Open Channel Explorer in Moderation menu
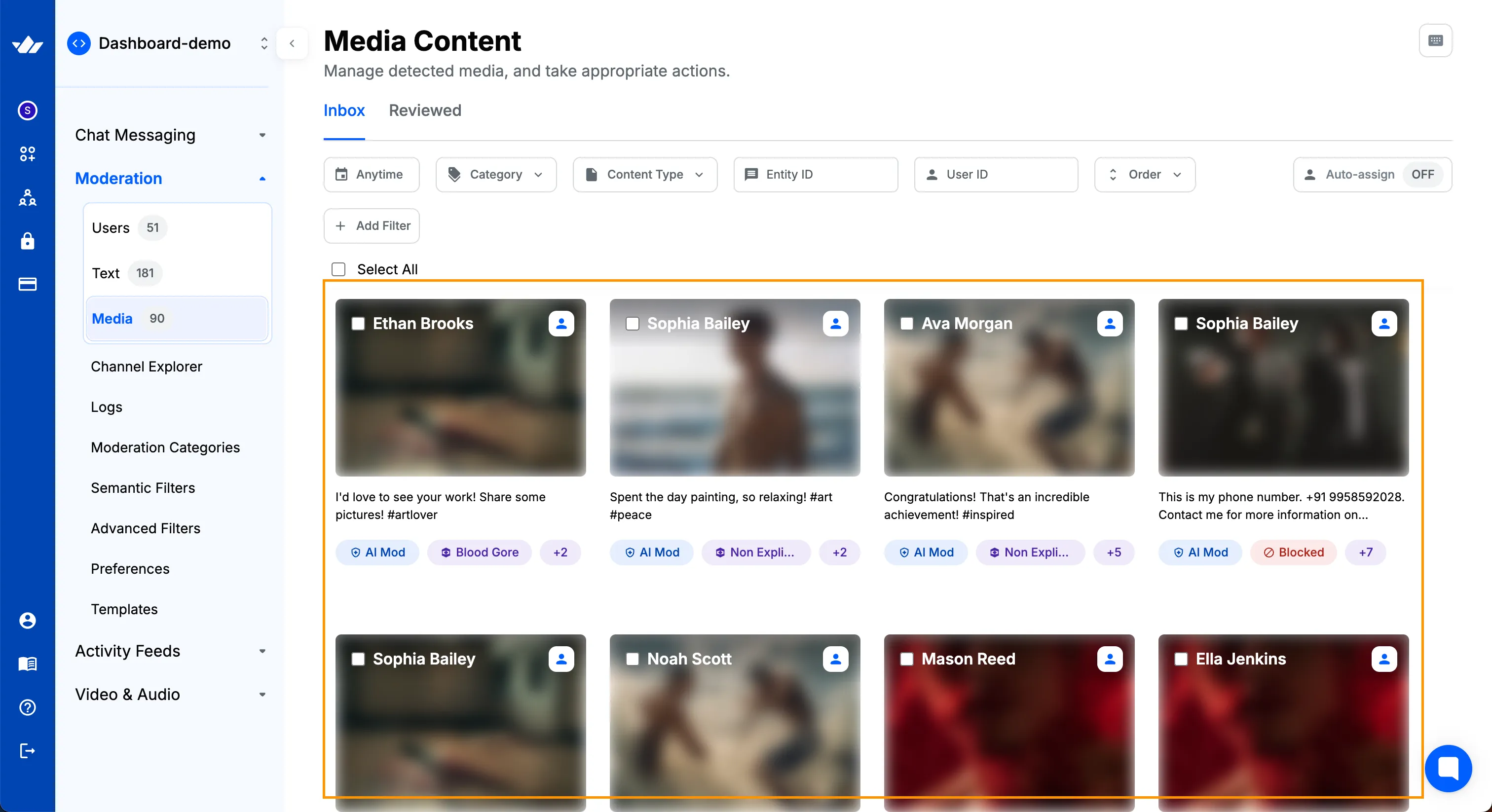1492x812 pixels. (x=147, y=367)
